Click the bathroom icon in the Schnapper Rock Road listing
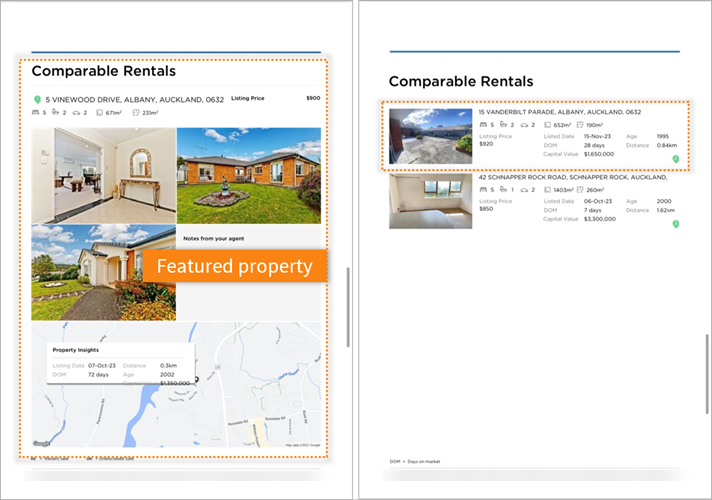The width and height of the screenshot is (712, 500). (x=503, y=189)
